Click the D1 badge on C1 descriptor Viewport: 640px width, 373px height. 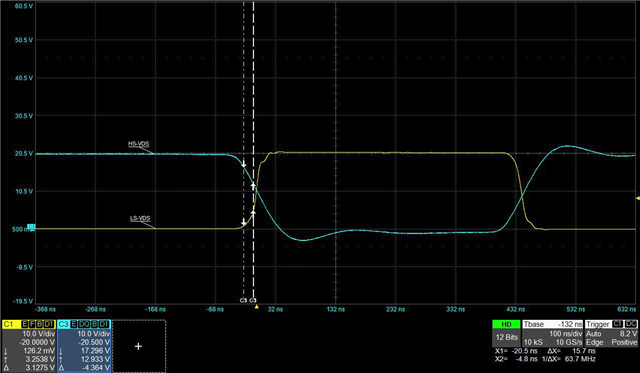pos(49,324)
